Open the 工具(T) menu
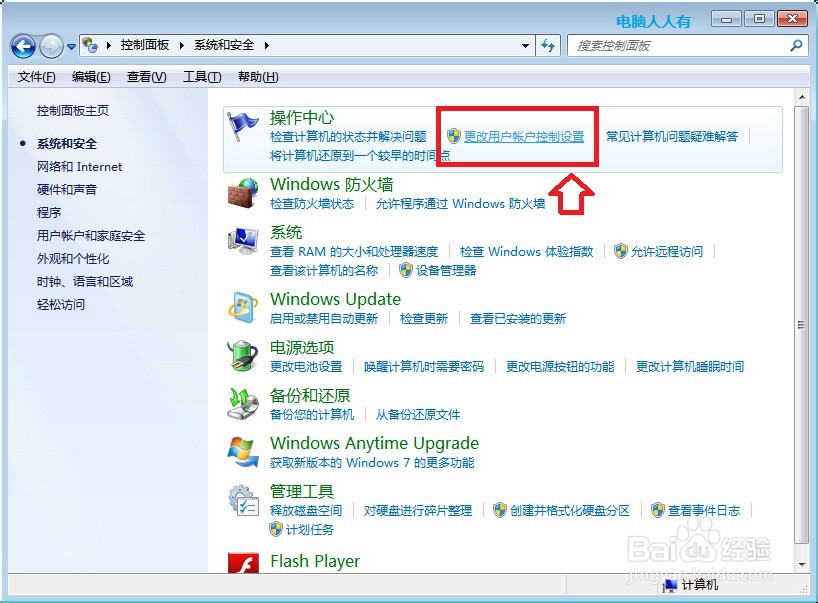The width and height of the screenshot is (818, 603). (202, 77)
